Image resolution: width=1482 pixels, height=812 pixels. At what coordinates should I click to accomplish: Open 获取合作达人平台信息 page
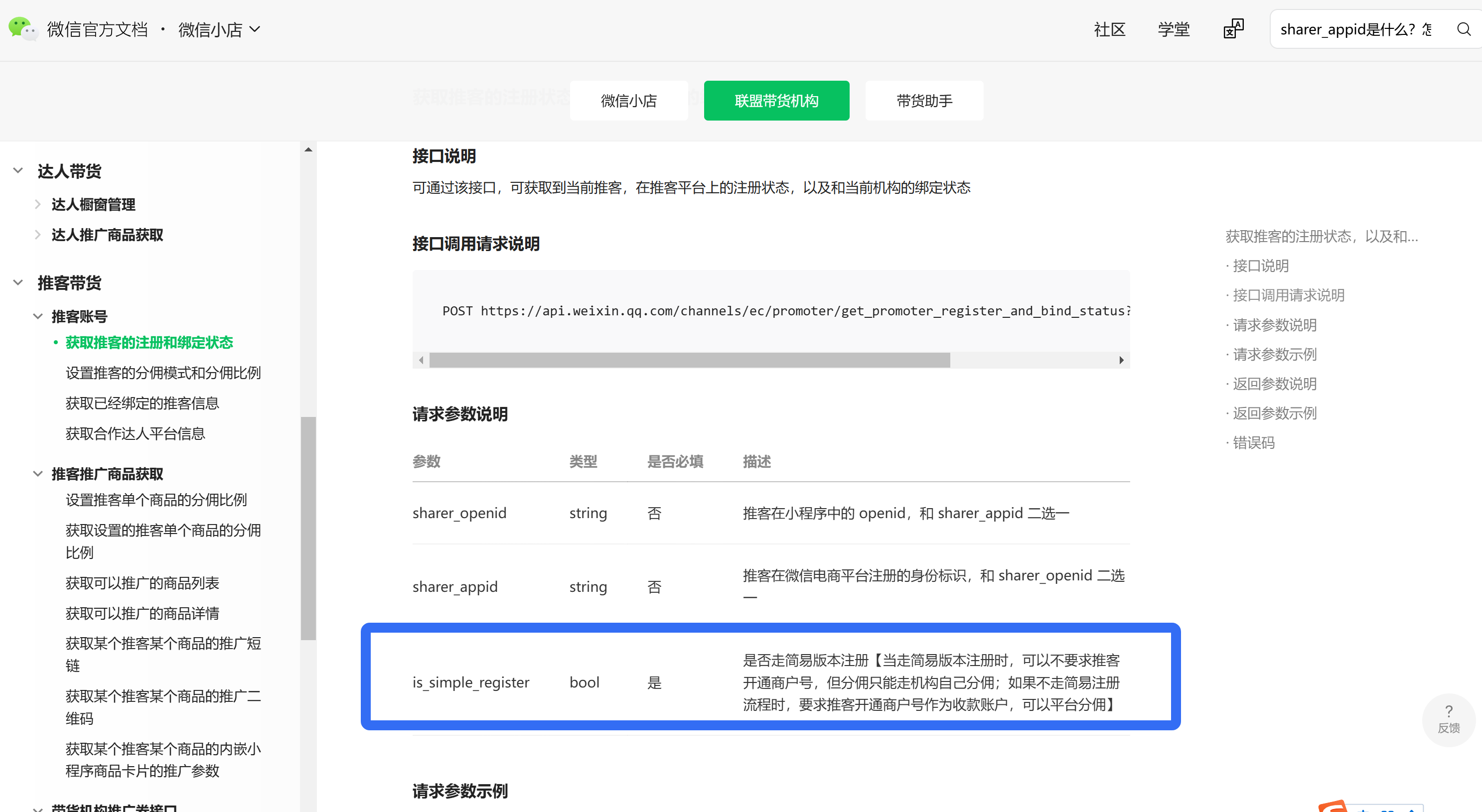click(x=135, y=433)
